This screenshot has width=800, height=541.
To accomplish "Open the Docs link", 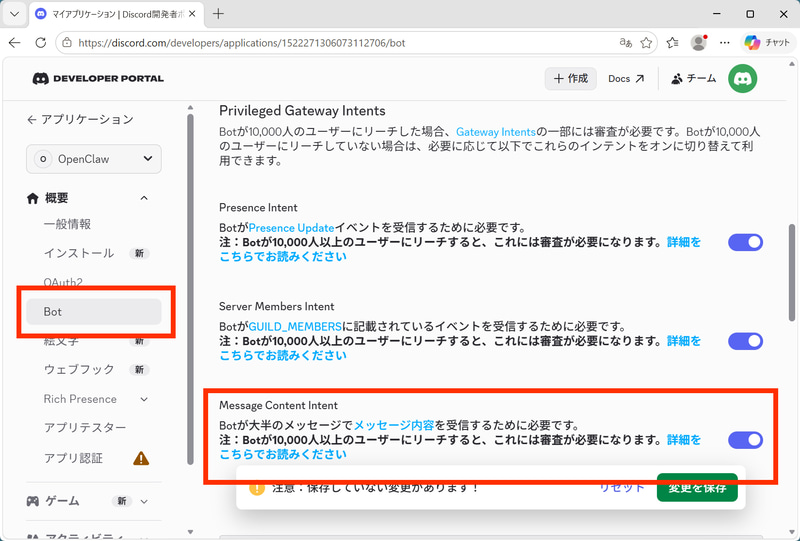I will [626, 79].
